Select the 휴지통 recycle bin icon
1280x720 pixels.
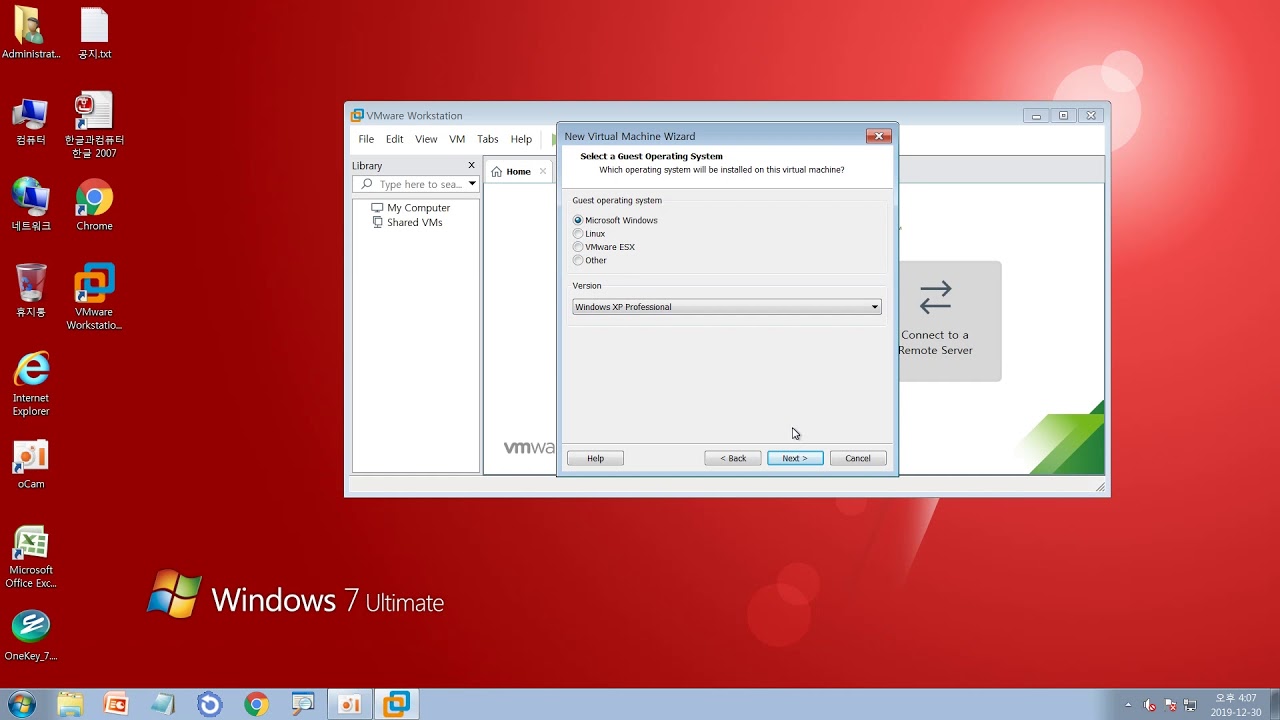click(x=31, y=291)
